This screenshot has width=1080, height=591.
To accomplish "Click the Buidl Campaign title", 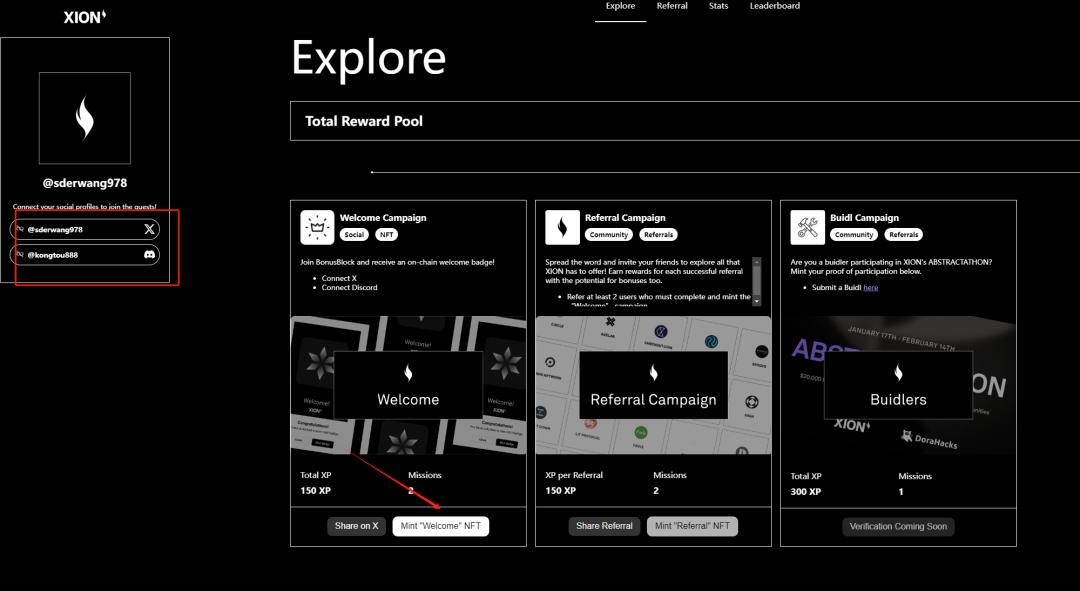I will click(x=864, y=218).
